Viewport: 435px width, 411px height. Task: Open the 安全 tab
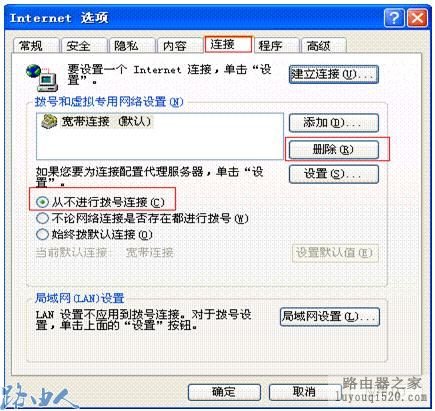[x=84, y=46]
